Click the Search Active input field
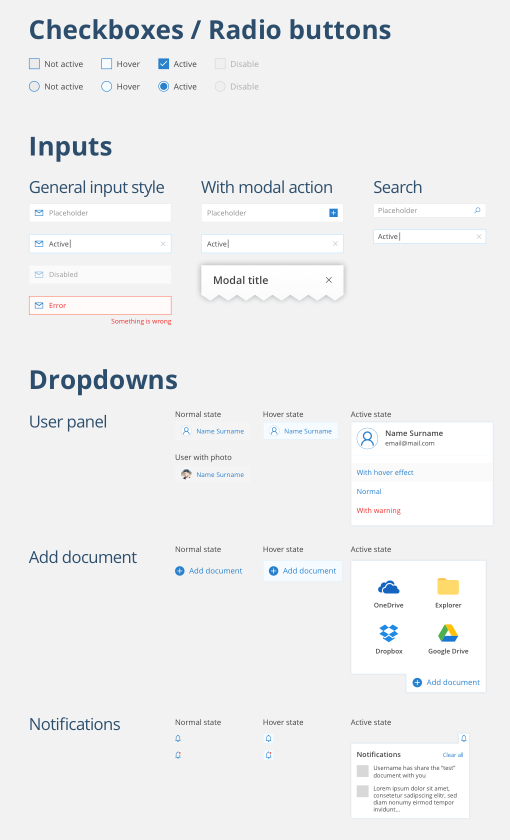This screenshot has height=840, width=510. click(430, 236)
